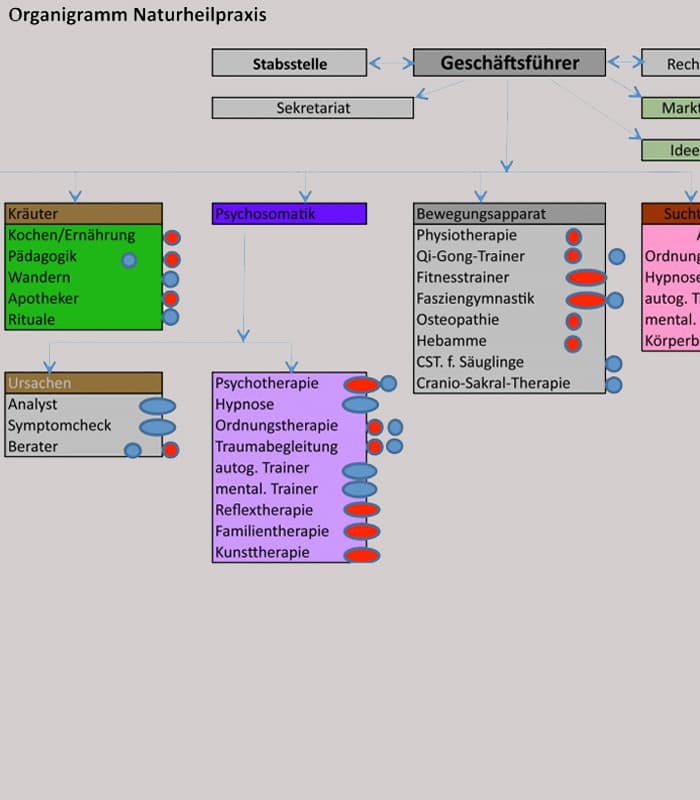Click the blue dot beside Wandern

pos(171,279)
